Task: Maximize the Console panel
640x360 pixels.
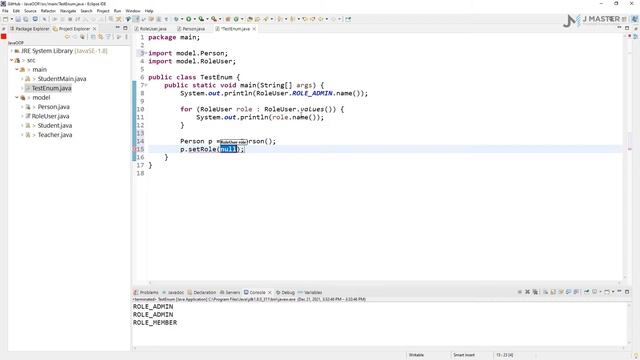Action: (x=627, y=292)
